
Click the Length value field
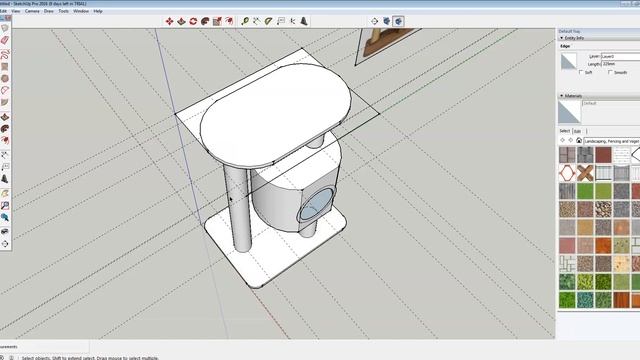[620, 64]
